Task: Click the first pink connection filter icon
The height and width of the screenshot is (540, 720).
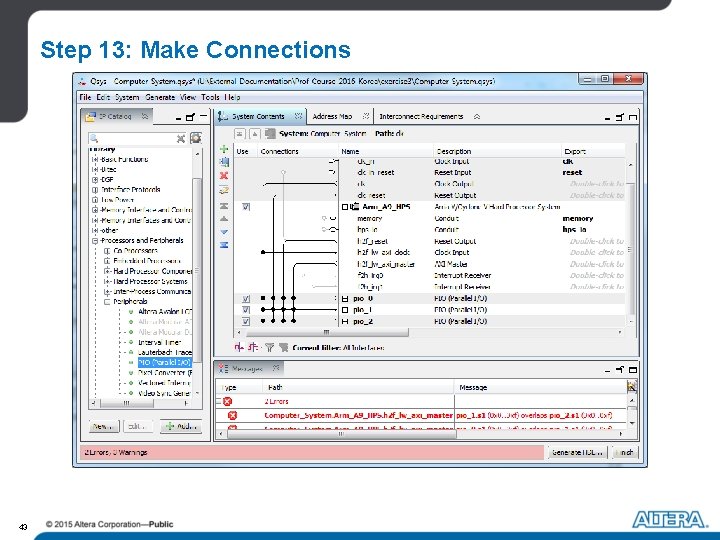Action: click(x=239, y=348)
